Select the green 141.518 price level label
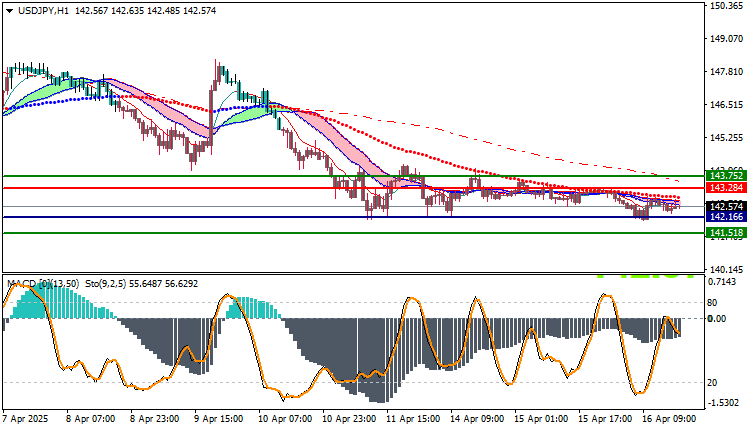The width and height of the screenshot is (750, 430). pos(726,233)
